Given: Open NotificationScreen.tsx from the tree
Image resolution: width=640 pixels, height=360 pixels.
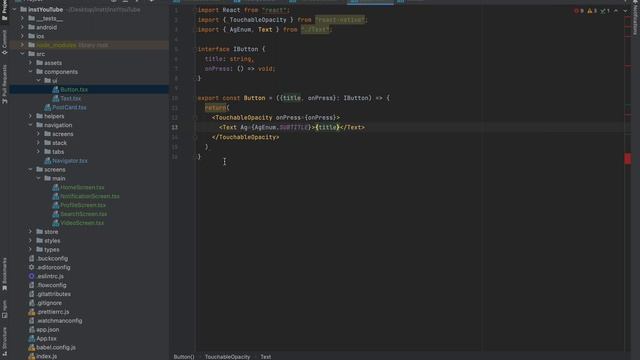Looking at the screenshot, I should (90, 196).
